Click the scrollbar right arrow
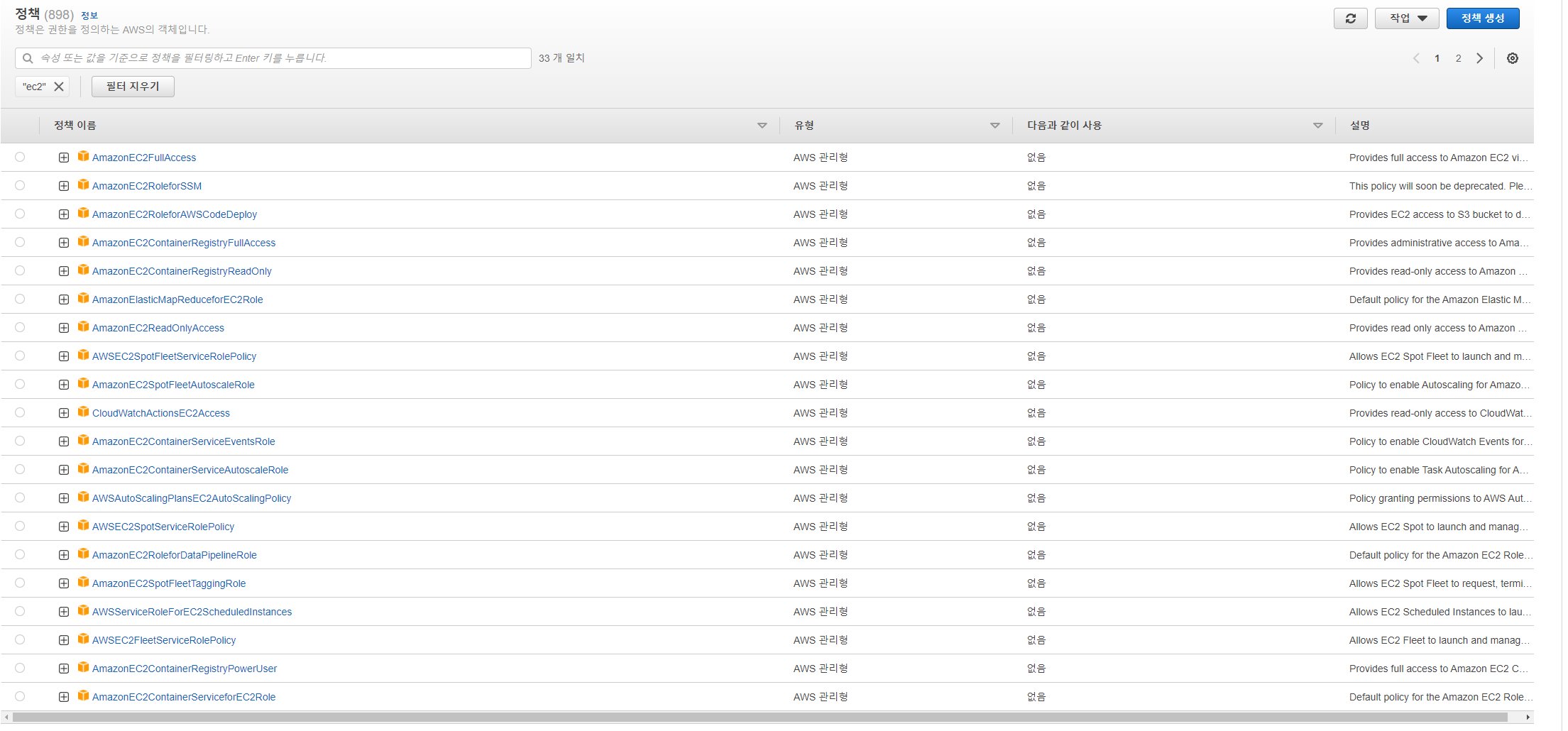1568x731 pixels. click(1528, 718)
